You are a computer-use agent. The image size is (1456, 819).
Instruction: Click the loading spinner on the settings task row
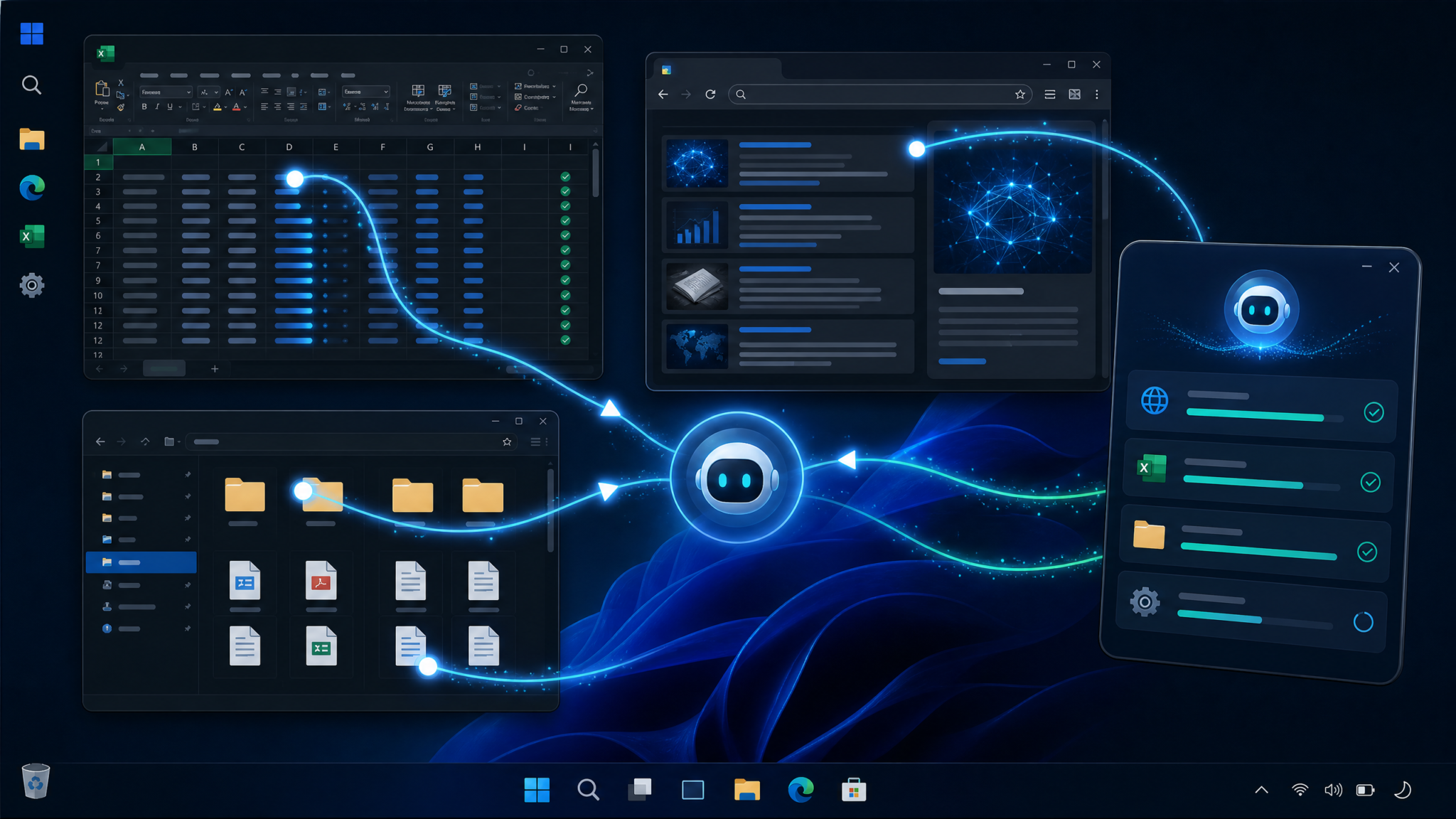click(x=1363, y=622)
